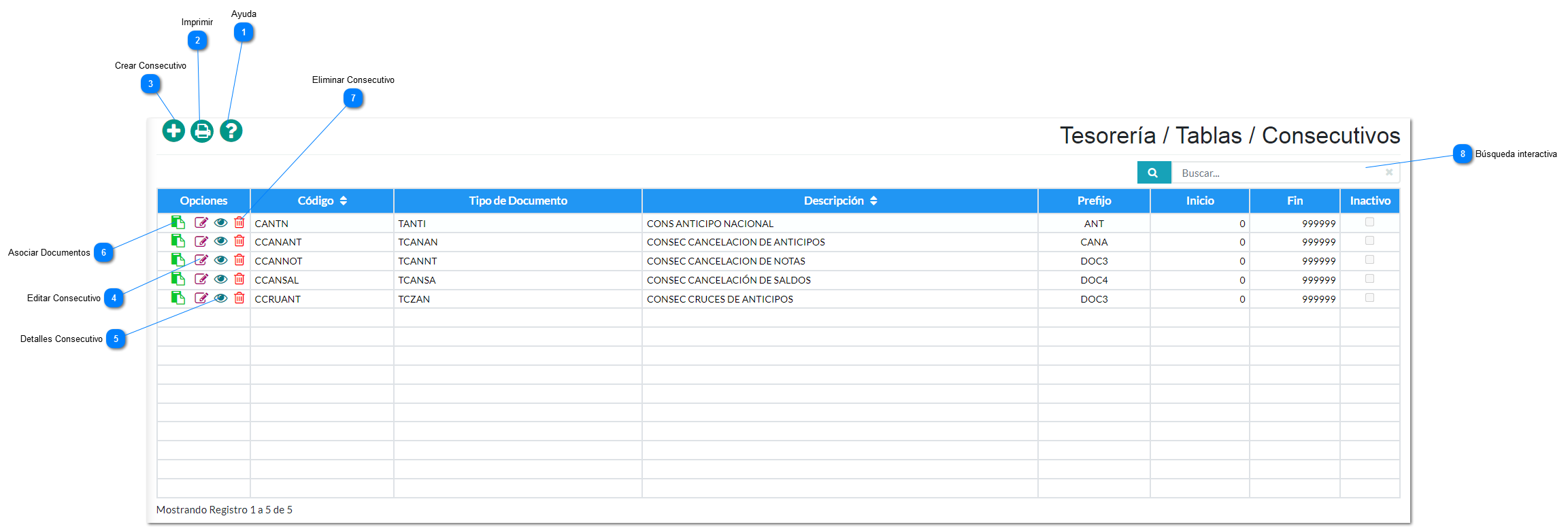This screenshot has width=1568, height=529.
Task: Associate documents for the CANTN row
Action: click(x=178, y=222)
